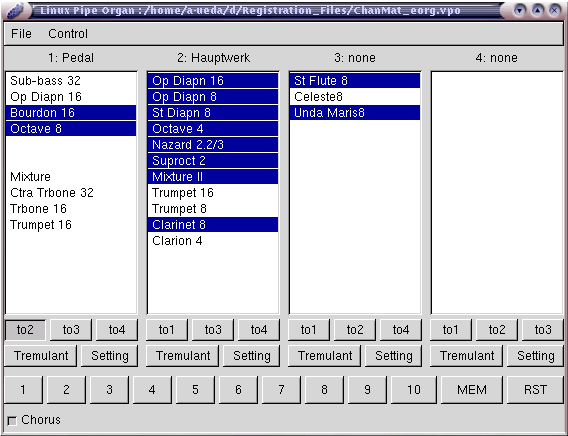Click the MEM memory button
568x436 pixels.
point(472,390)
